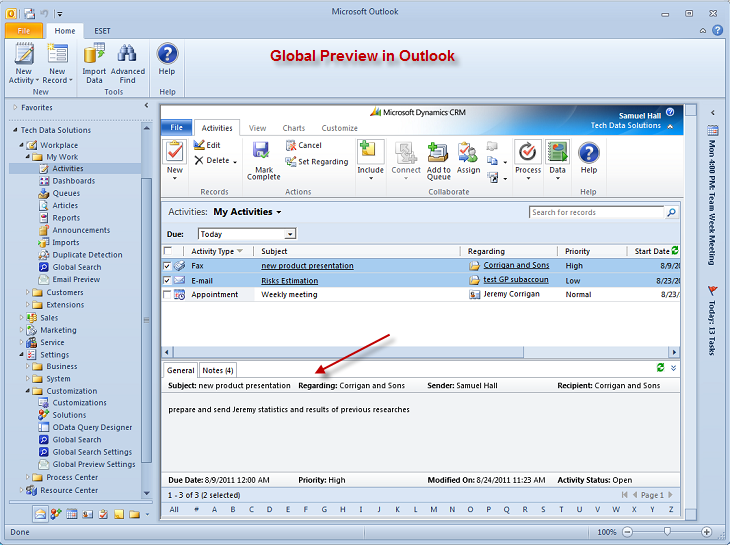
Task: Click the Include ribbon icon
Action: [370, 151]
